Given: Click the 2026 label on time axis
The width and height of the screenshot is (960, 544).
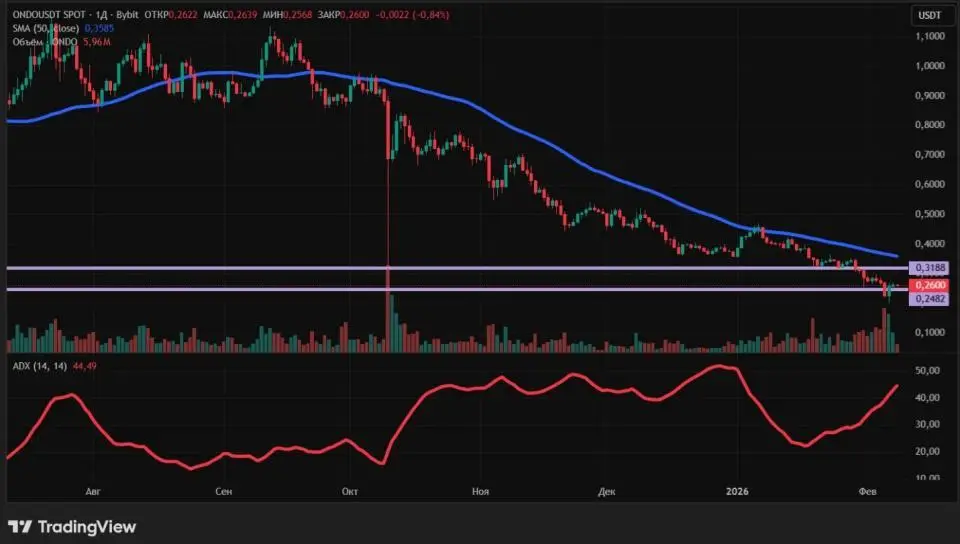Looking at the screenshot, I should pyautogui.click(x=736, y=492).
